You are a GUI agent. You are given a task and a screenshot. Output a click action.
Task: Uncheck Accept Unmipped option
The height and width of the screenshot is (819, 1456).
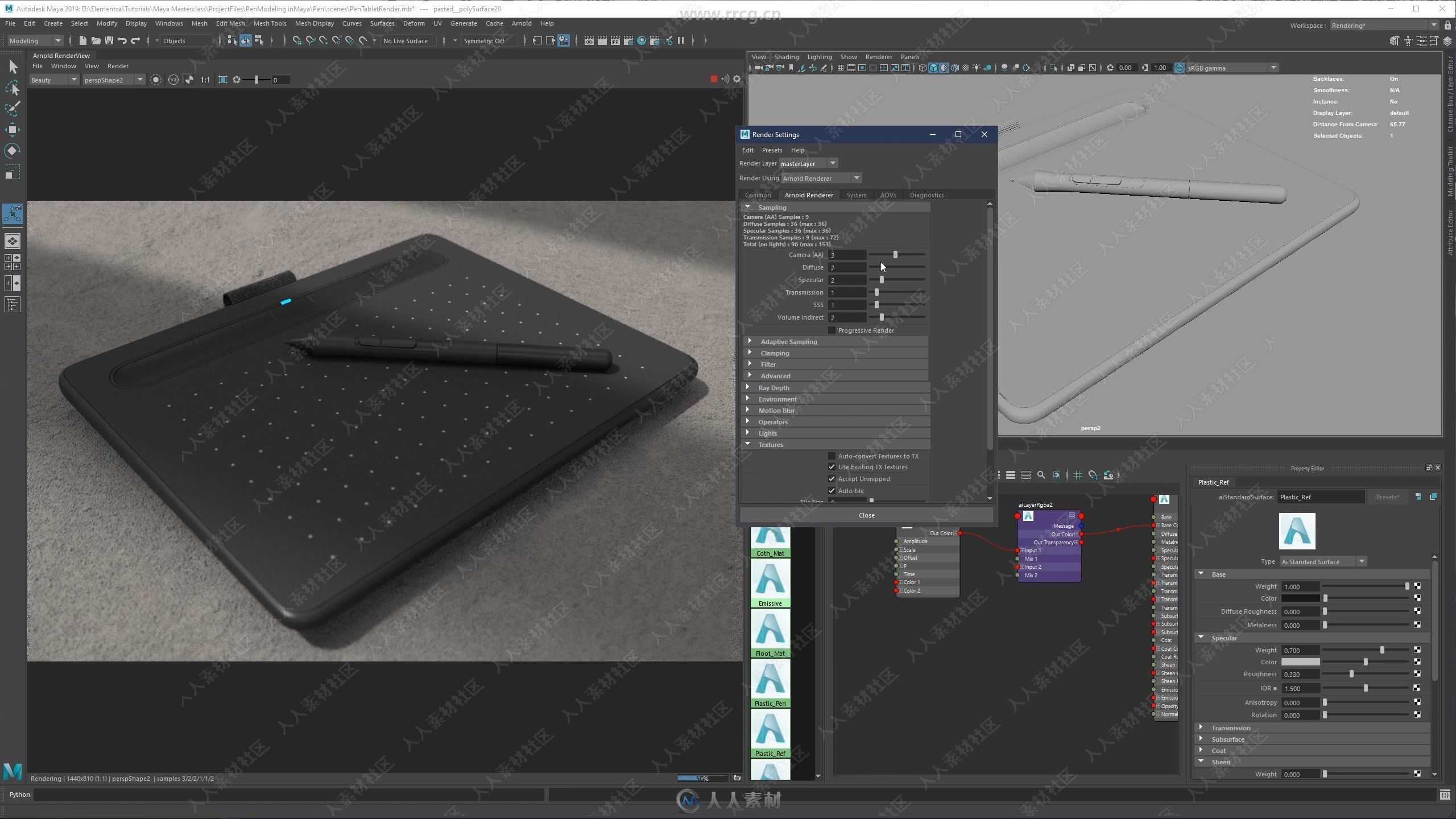[x=832, y=479]
